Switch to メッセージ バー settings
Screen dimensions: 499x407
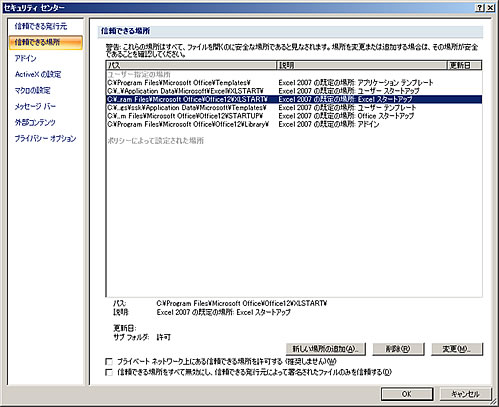35,106
